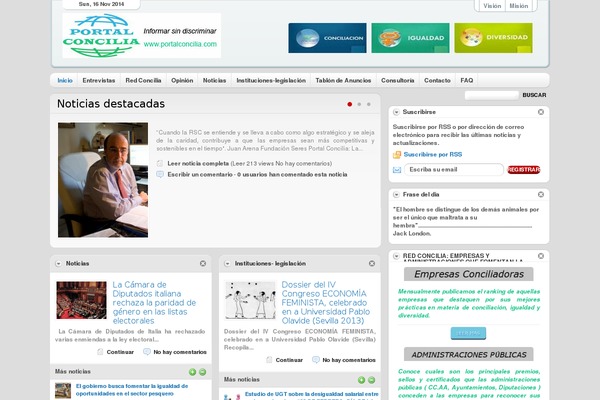The width and height of the screenshot is (600, 400).
Task: Collapse the Suscribirse widget
Action: click(x=396, y=112)
